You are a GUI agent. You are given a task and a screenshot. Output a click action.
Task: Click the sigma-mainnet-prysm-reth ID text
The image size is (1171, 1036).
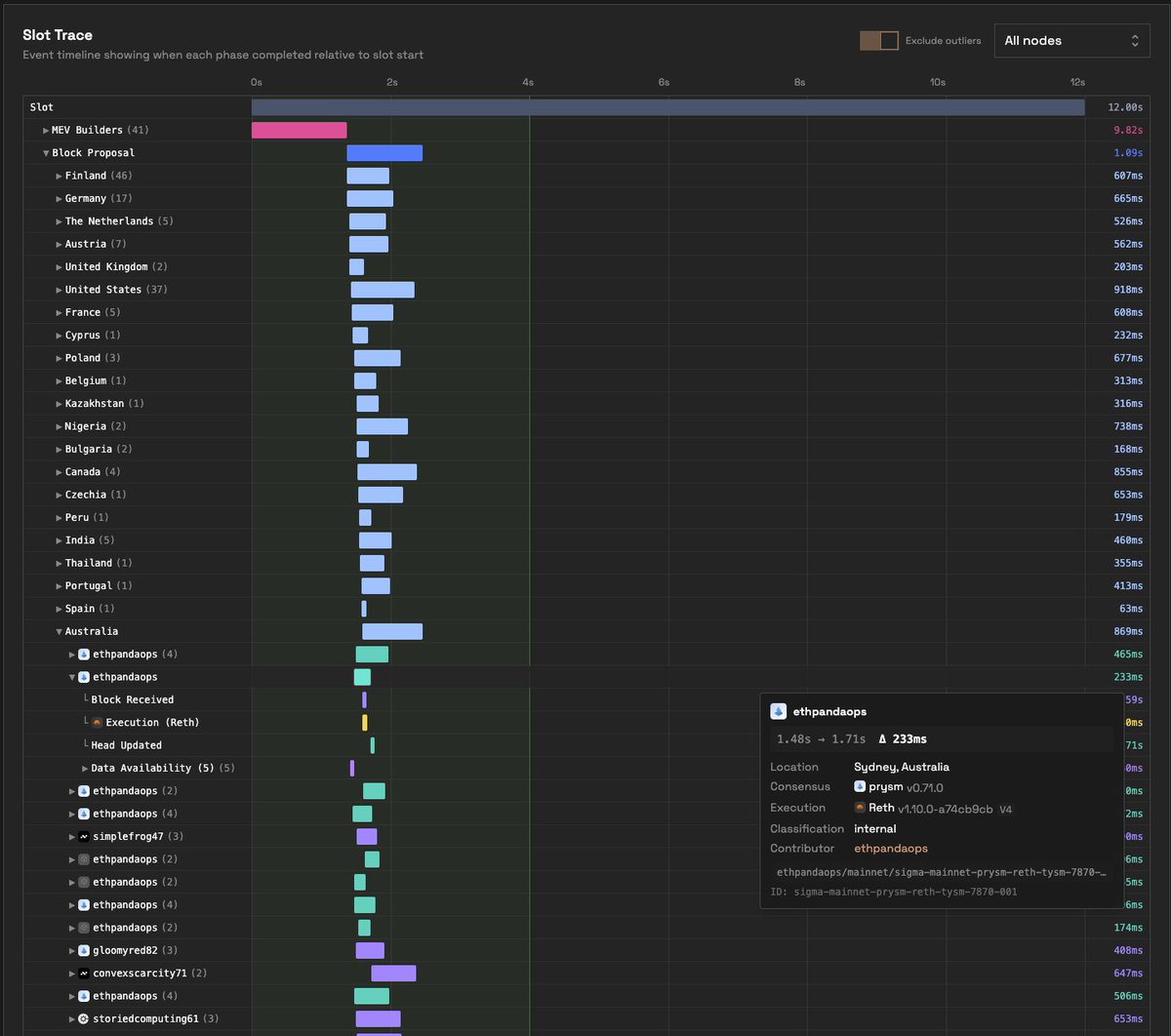point(893,892)
